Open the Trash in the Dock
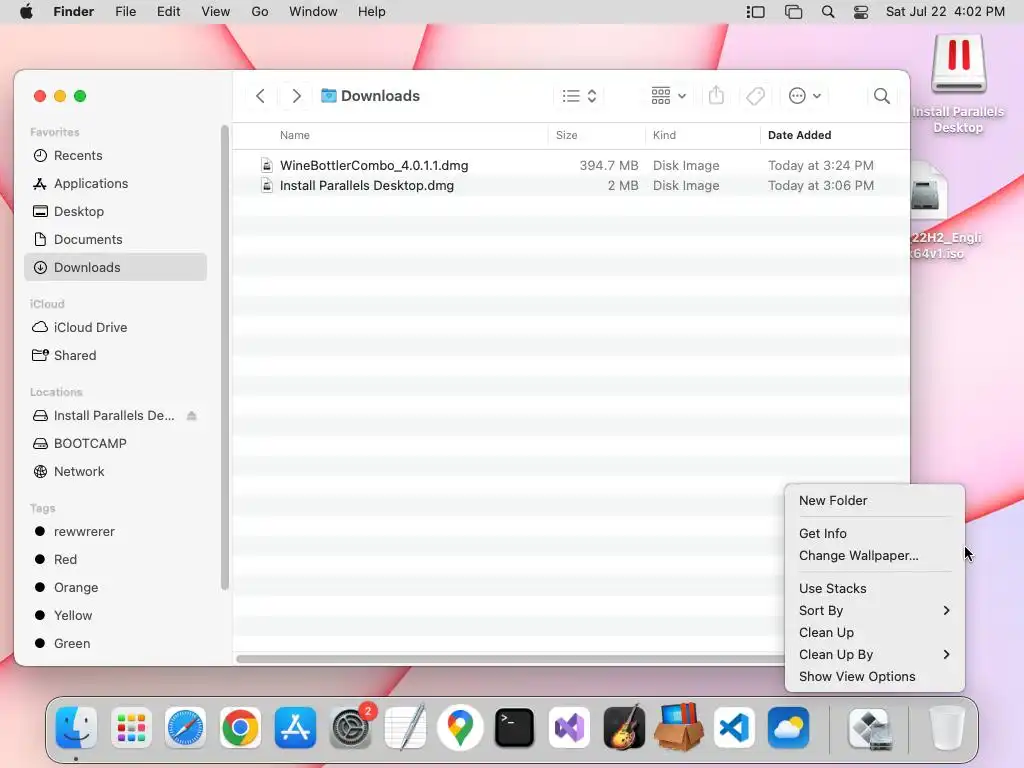Screen dimensions: 1024x768 [947, 728]
